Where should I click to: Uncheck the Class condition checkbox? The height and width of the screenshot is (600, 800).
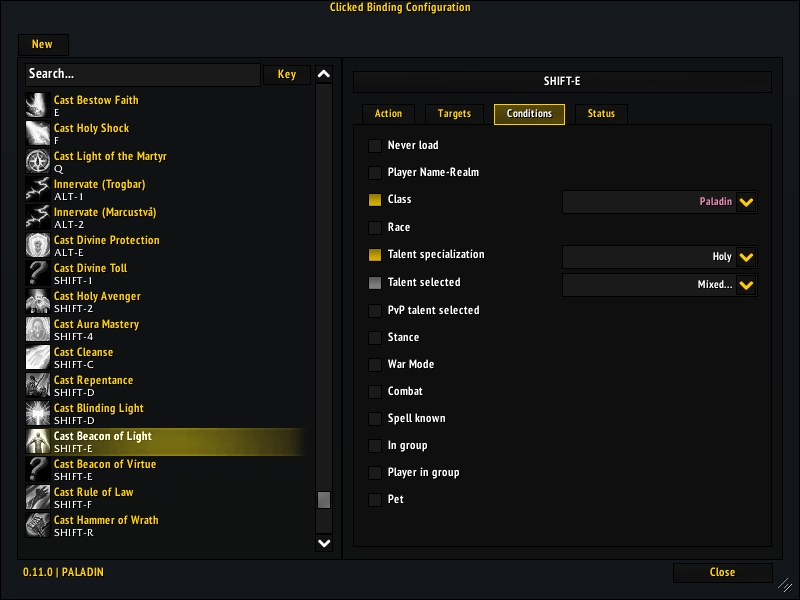pyautogui.click(x=375, y=200)
